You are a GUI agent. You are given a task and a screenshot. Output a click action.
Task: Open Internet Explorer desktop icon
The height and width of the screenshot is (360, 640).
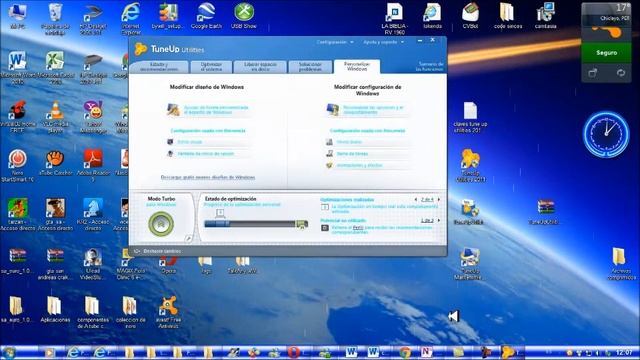[131, 18]
